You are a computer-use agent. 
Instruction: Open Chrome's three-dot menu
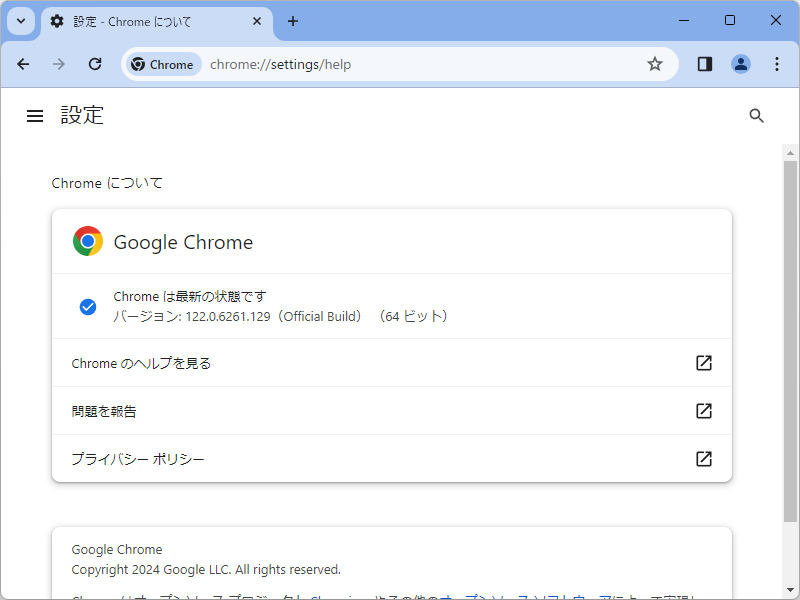(x=777, y=64)
